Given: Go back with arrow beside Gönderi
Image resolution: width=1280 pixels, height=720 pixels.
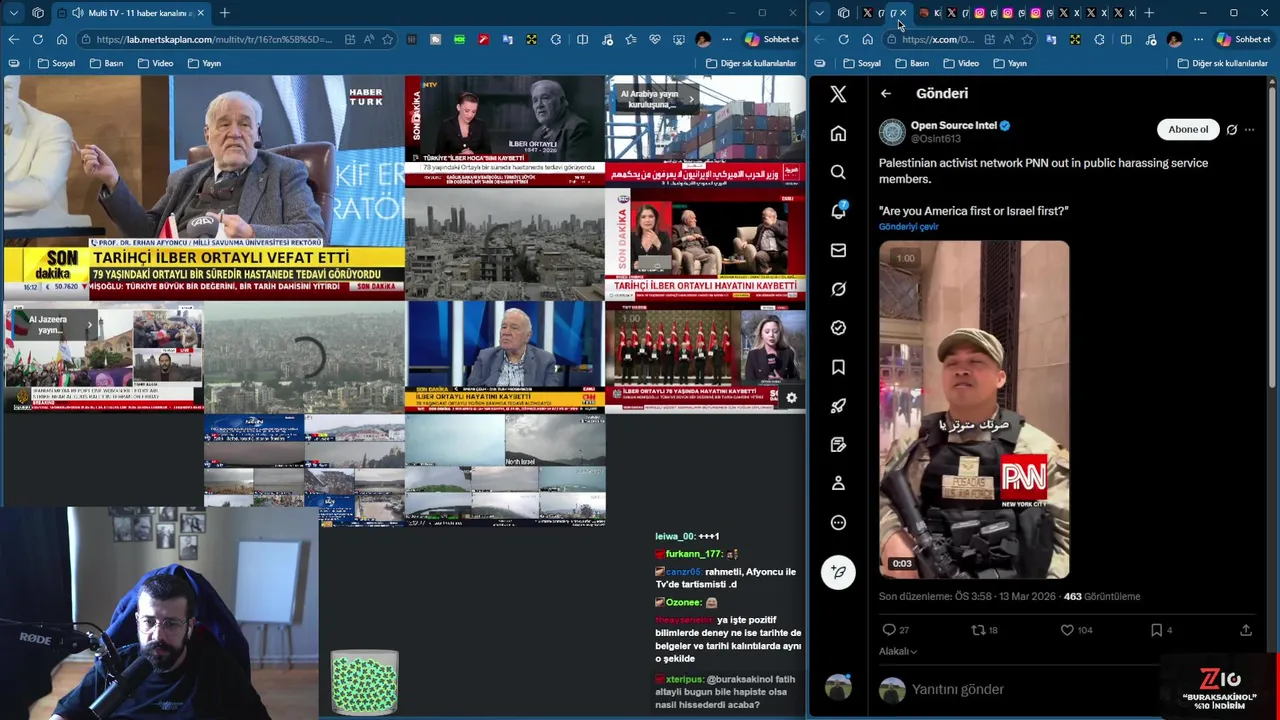Looking at the screenshot, I should pos(885,93).
